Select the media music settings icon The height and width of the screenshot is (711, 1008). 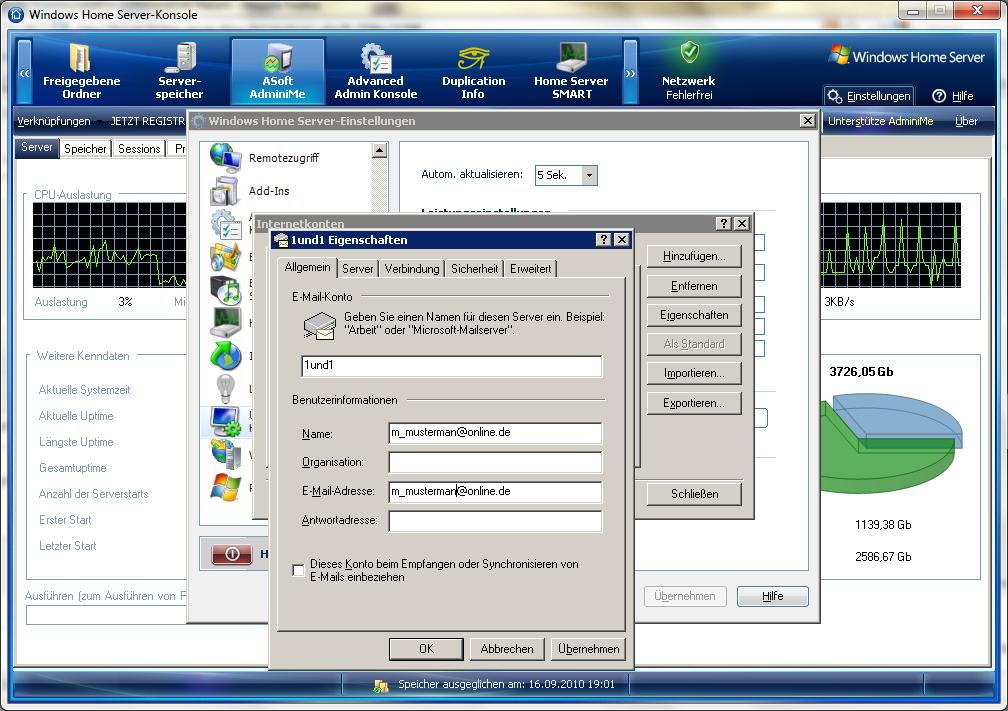[x=225, y=289]
